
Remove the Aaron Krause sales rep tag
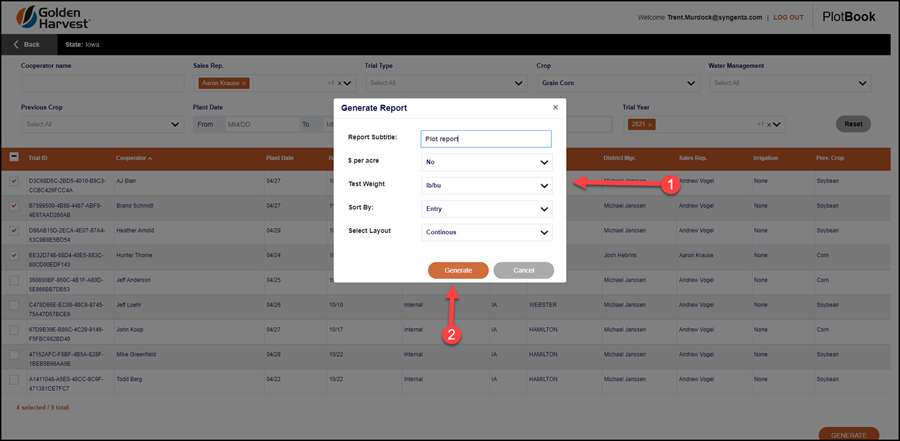(x=244, y=83)
